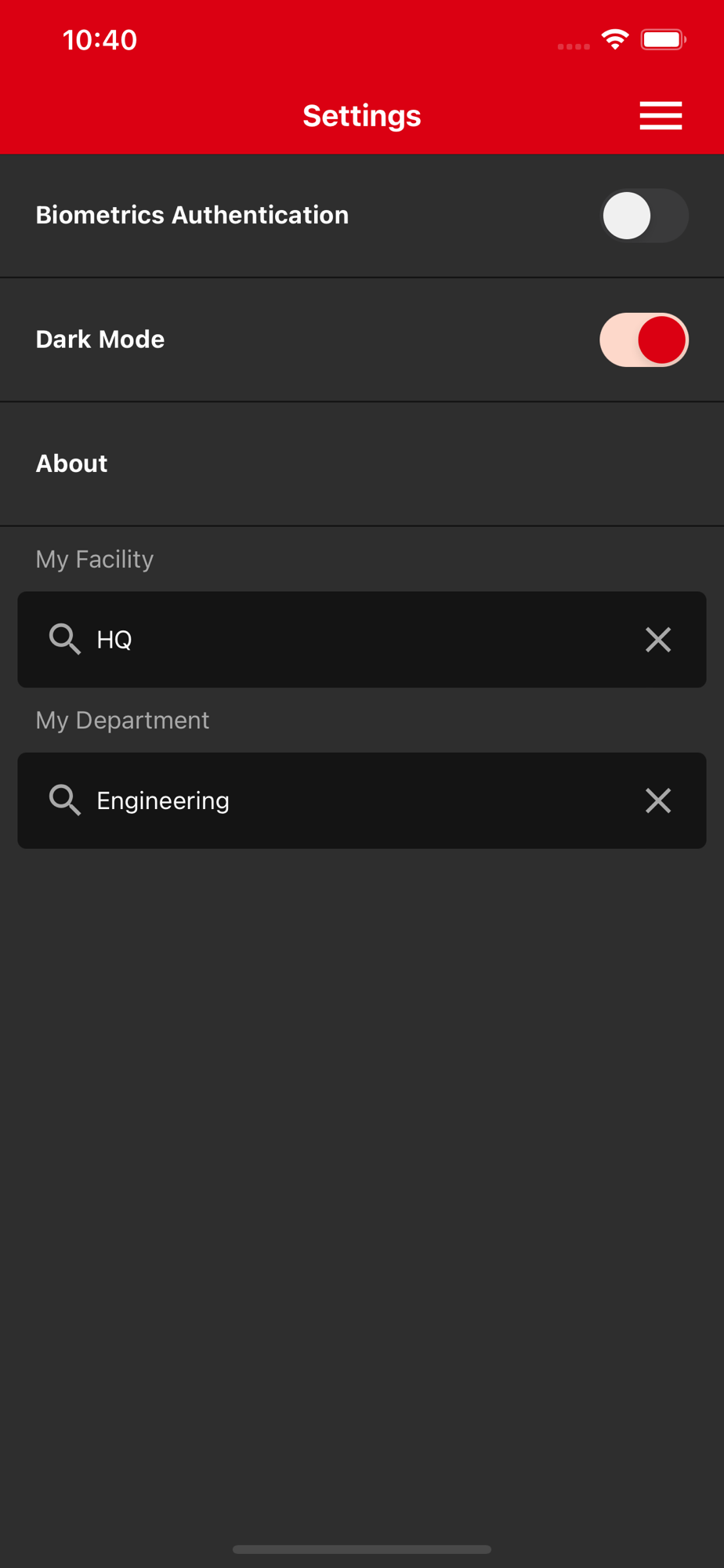Tap the Dark Mode label row
The image size is (724, 1568).
point(100,339)
